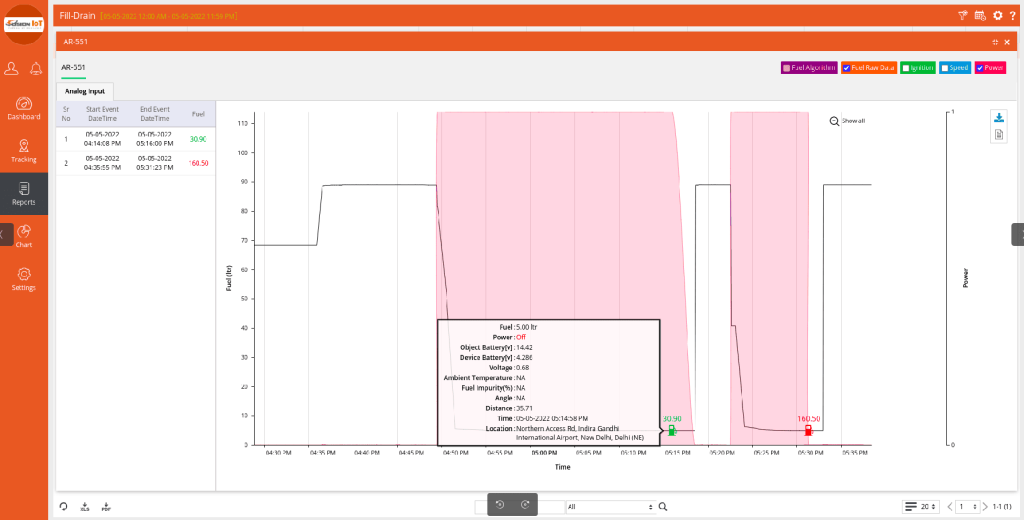The height and width of the screenshot is (520, 1024).
Task: Export to PDF icon at bottom
Action: [x=106, y=506]
